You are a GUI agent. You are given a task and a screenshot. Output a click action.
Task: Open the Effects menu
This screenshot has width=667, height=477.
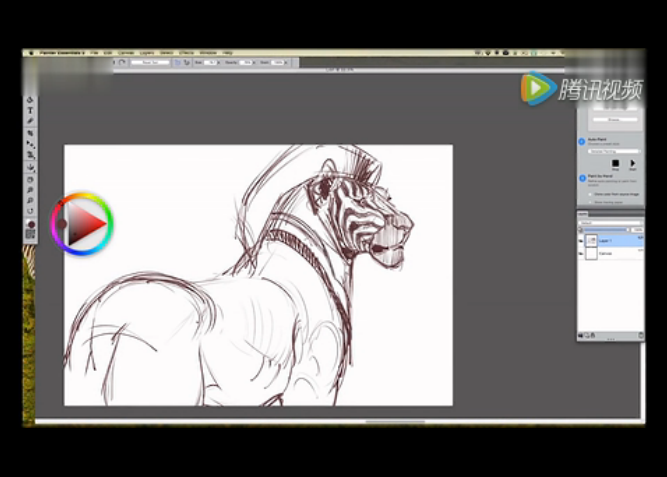(x=186, y=53)
